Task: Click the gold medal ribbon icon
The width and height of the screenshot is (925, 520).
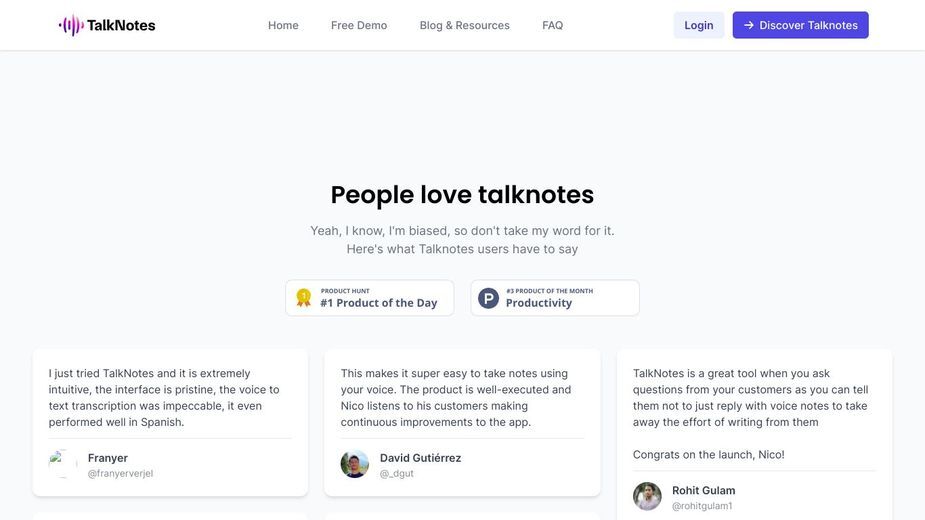Action: coord(304,297)
